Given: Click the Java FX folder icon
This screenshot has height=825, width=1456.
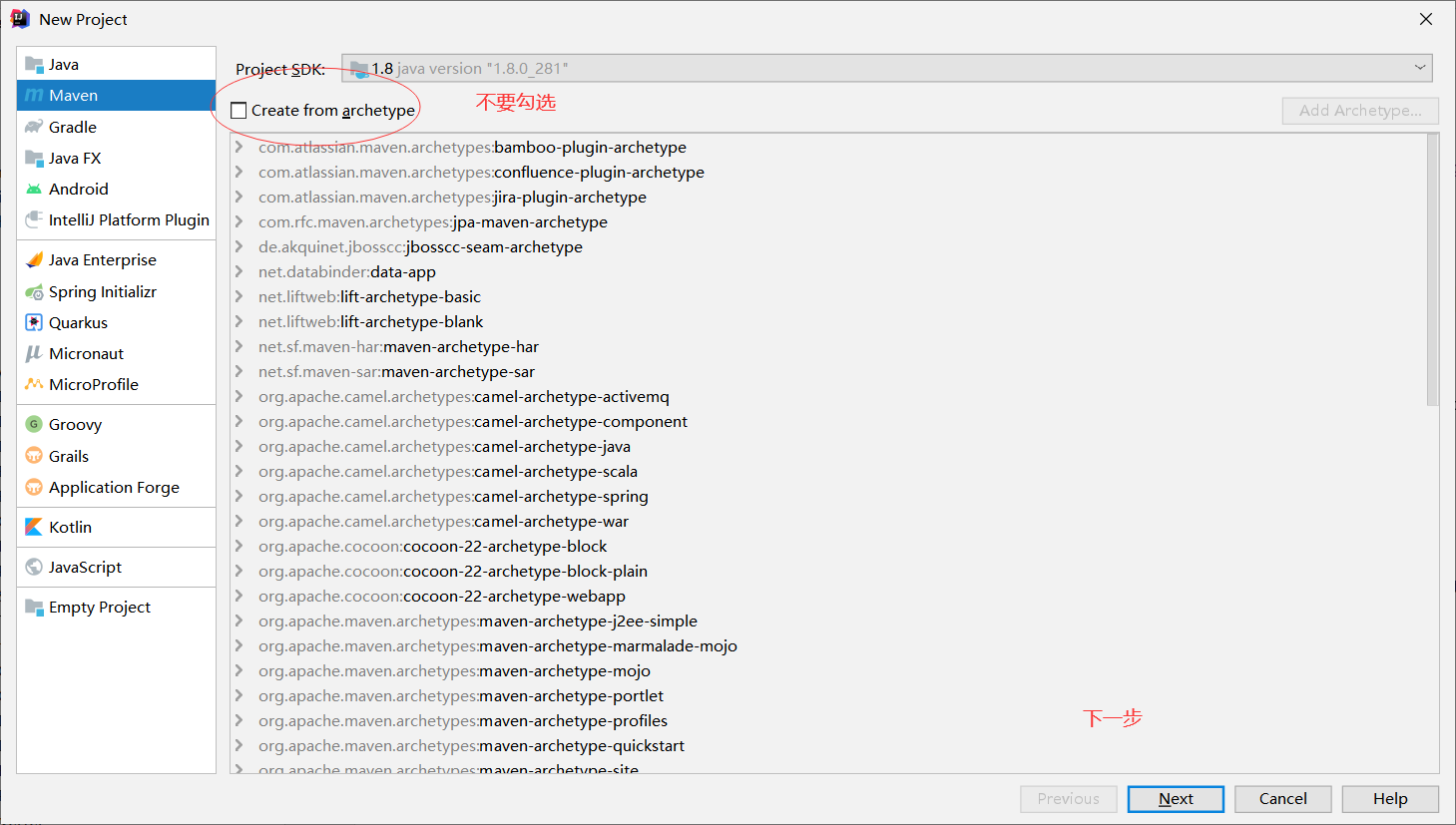Looking at the screenshot, I should pos(34,158).
